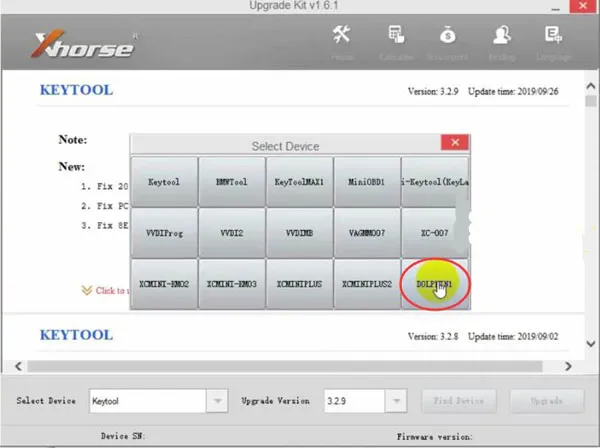The height and width of the screenshot is (448, 600).
Task: Choose XCMINI-HM03 device
Action: coord(232,284)
